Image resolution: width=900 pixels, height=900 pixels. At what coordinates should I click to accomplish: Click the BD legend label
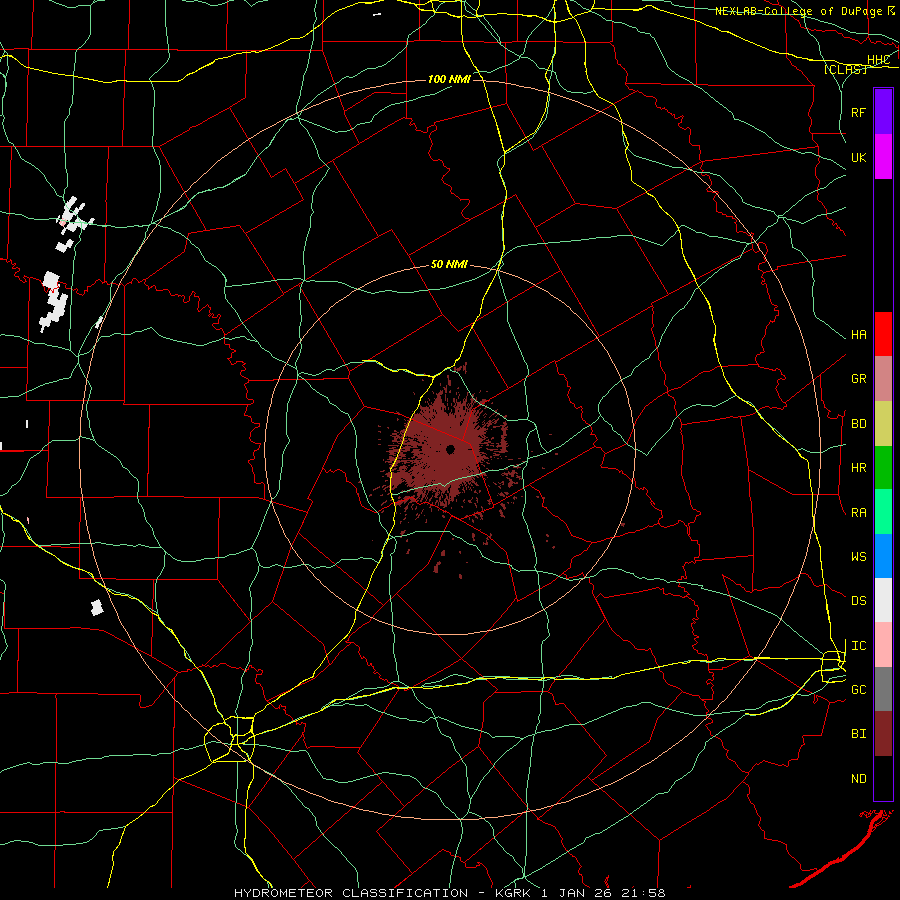(x=858, y=424)
